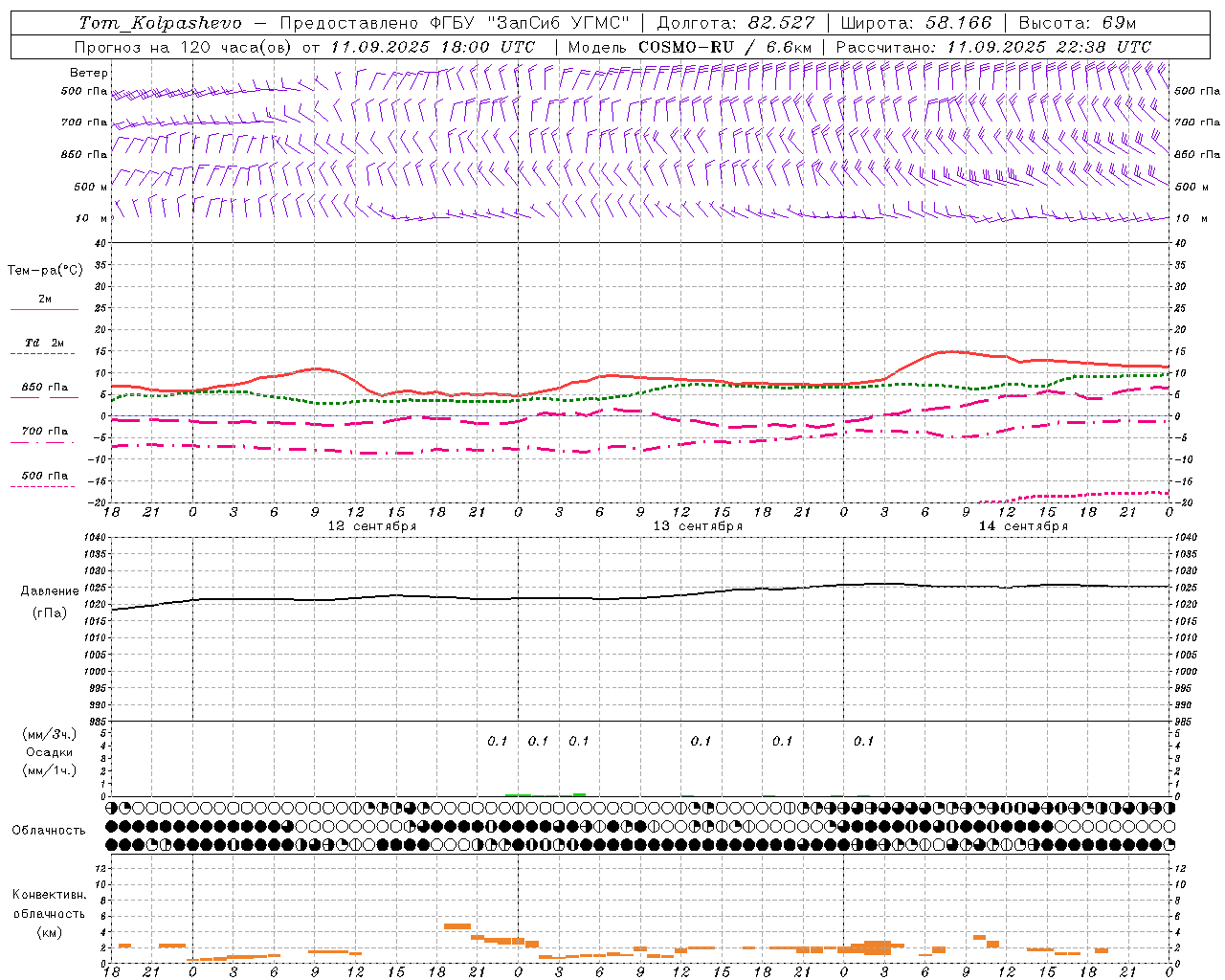Click the (мм/1ч.) precipitation unit label
The image size is (1225, 980).
50,770
